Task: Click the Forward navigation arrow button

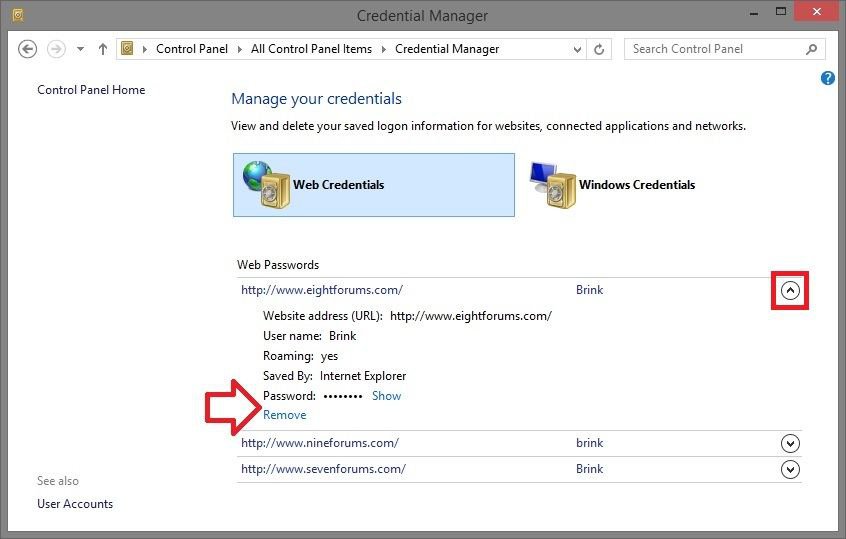Action: click(57, 49)
